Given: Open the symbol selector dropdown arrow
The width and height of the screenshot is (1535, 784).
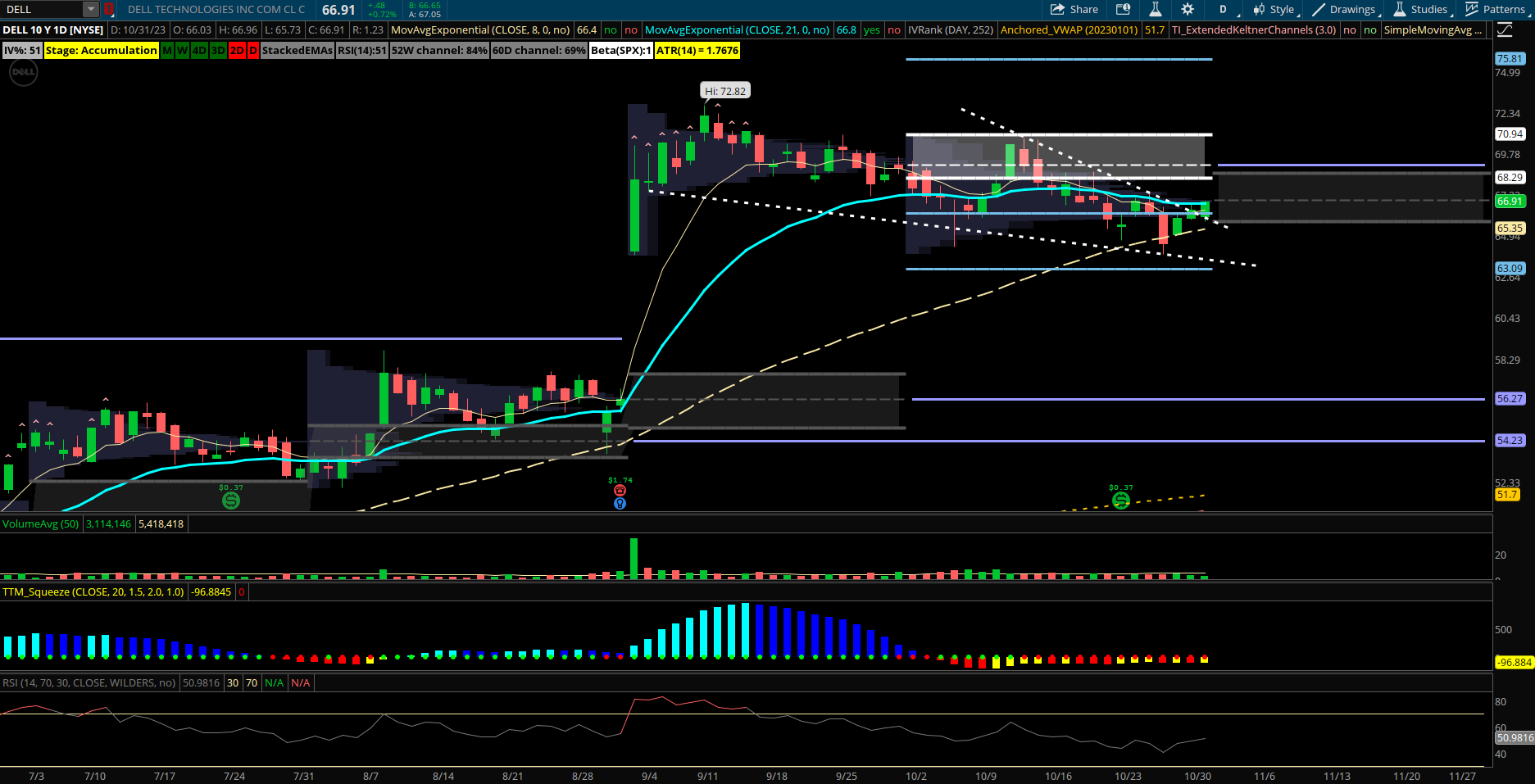Looking at the screenshot, I should click(x=91, y=10).
